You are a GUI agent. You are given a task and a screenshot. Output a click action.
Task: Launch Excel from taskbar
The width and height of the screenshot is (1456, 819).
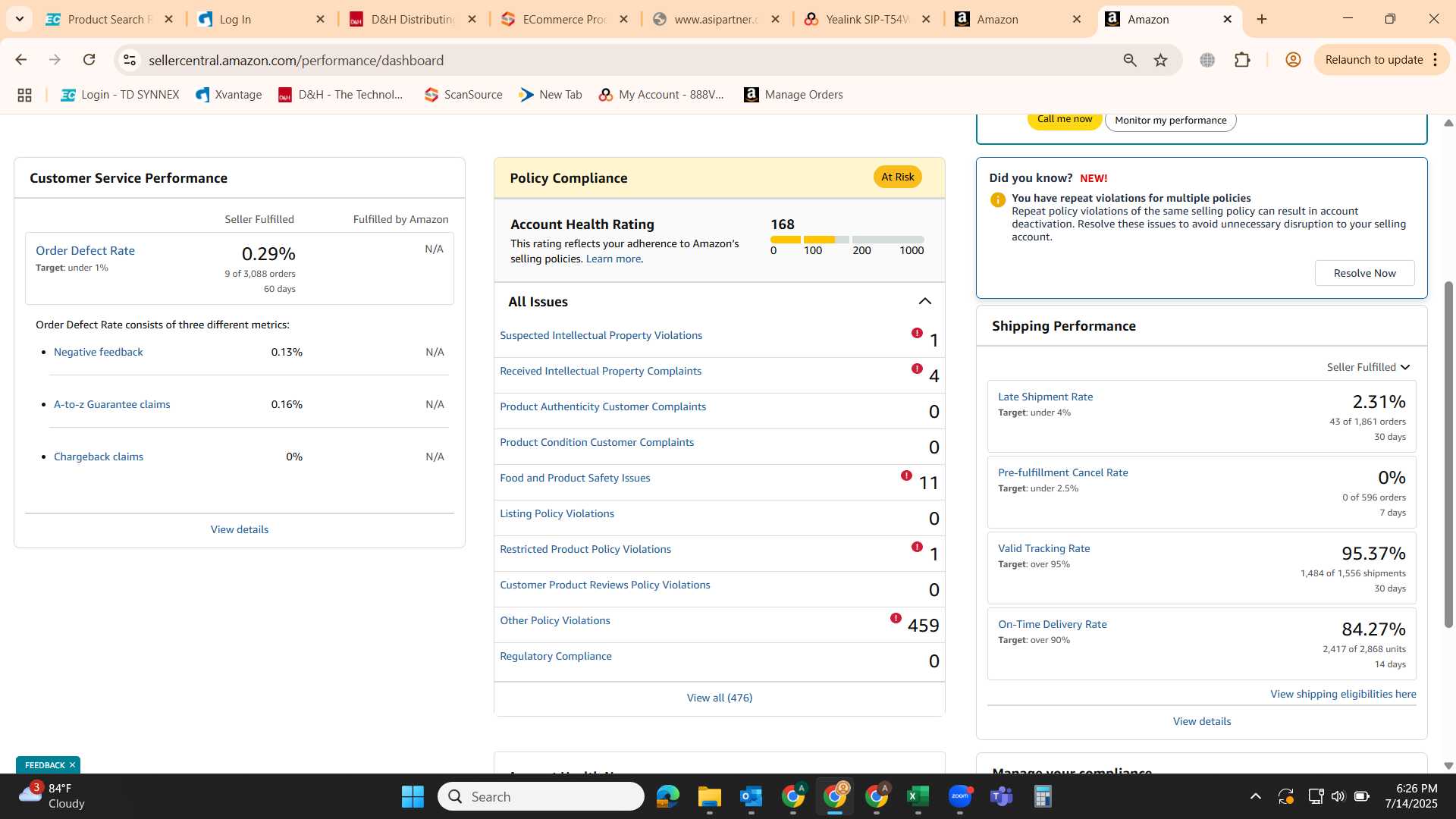tap(918, 796)
